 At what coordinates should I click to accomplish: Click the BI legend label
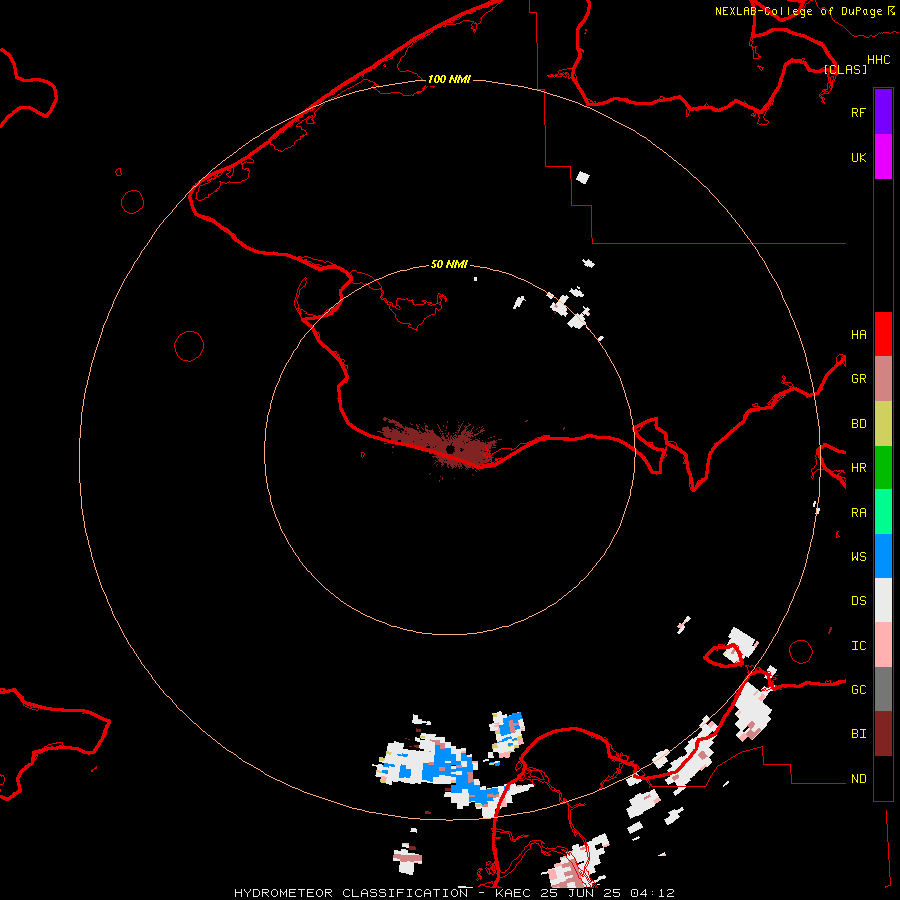click(x=858, y=734)
